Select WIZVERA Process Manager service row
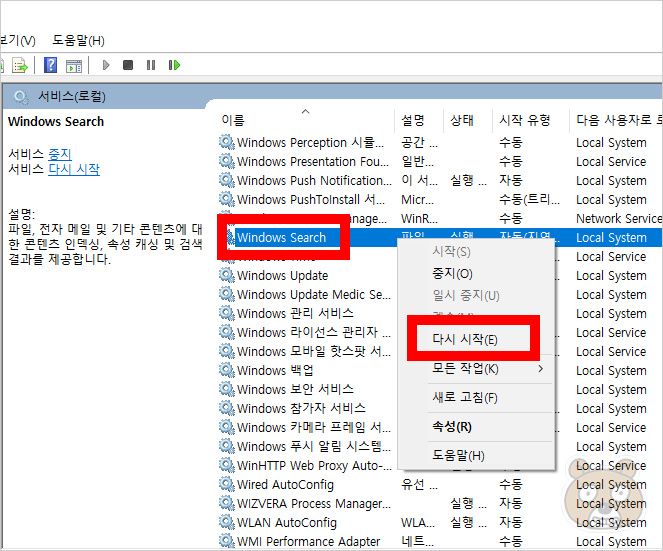Image resolution: width=663 pixels, height=551 pixels. [x=314, y=504]
